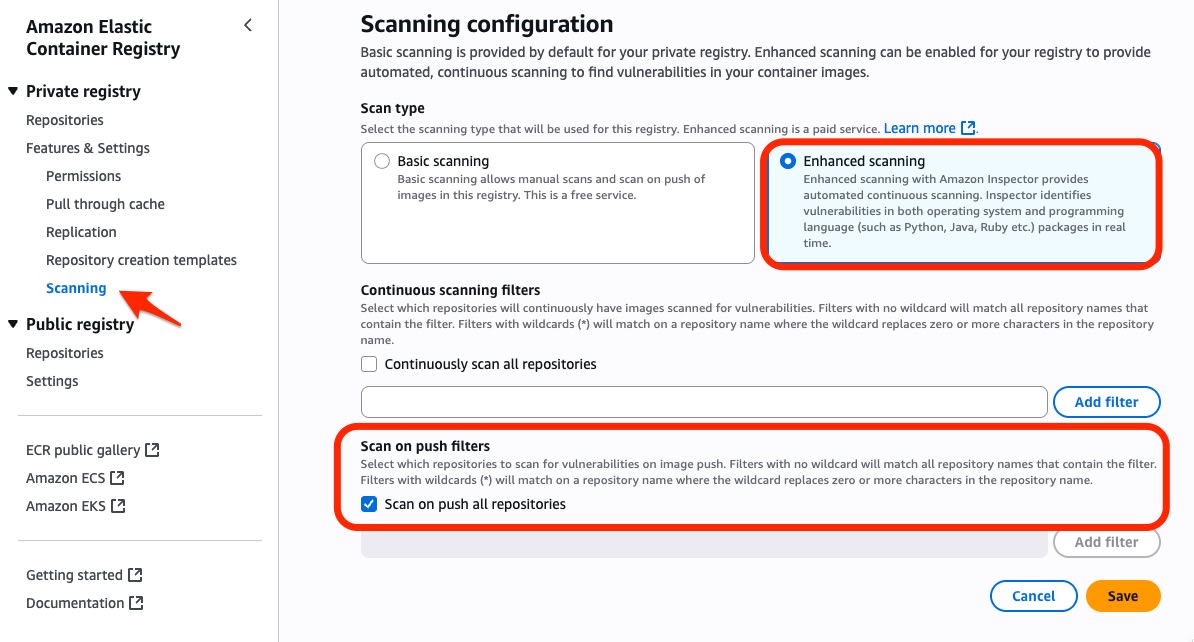
Task: Click the Save button
Action: [1123, 596]
